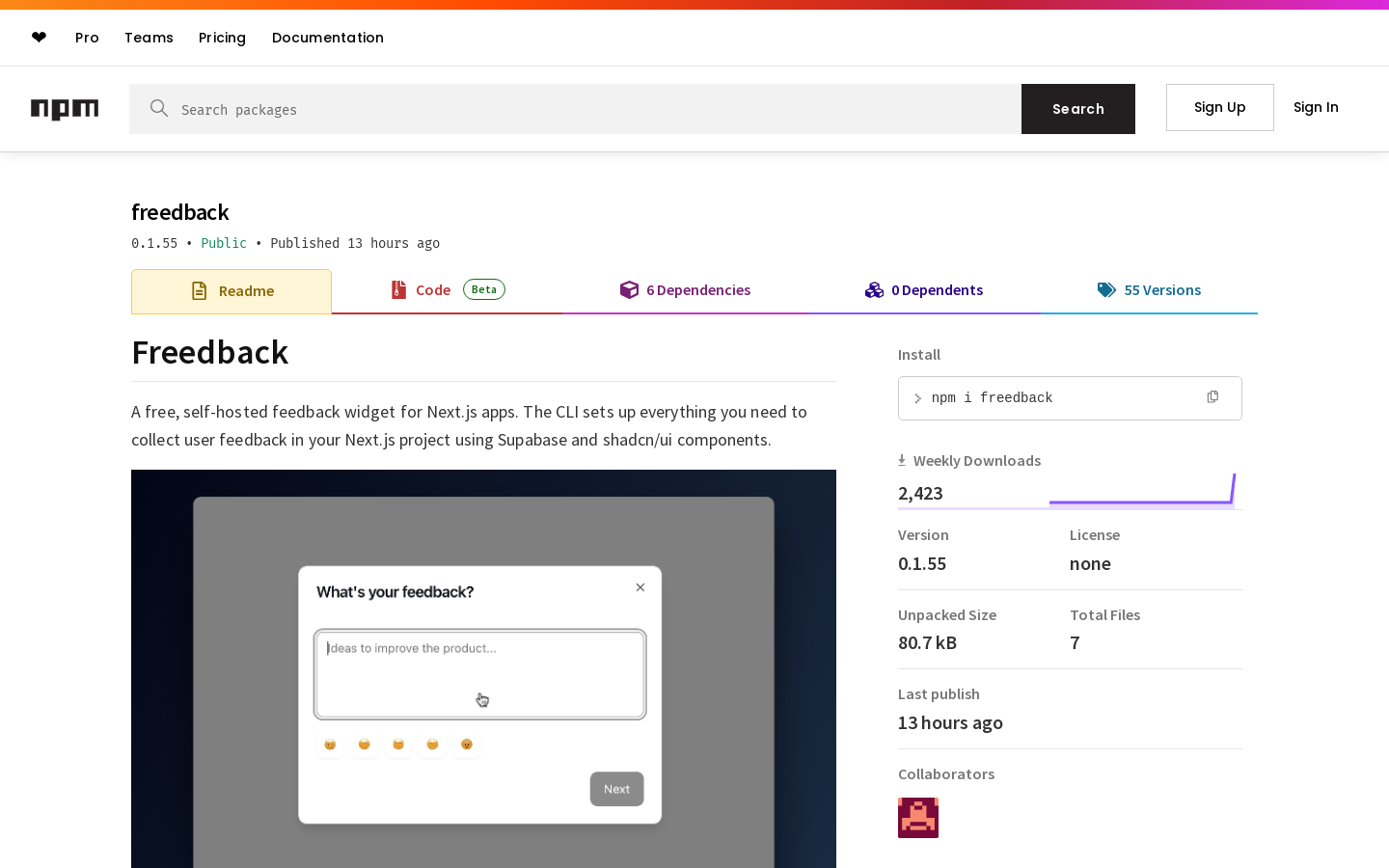Open the Readme tab
This screenshot has width=1389, height=868.
pos(231,291)
